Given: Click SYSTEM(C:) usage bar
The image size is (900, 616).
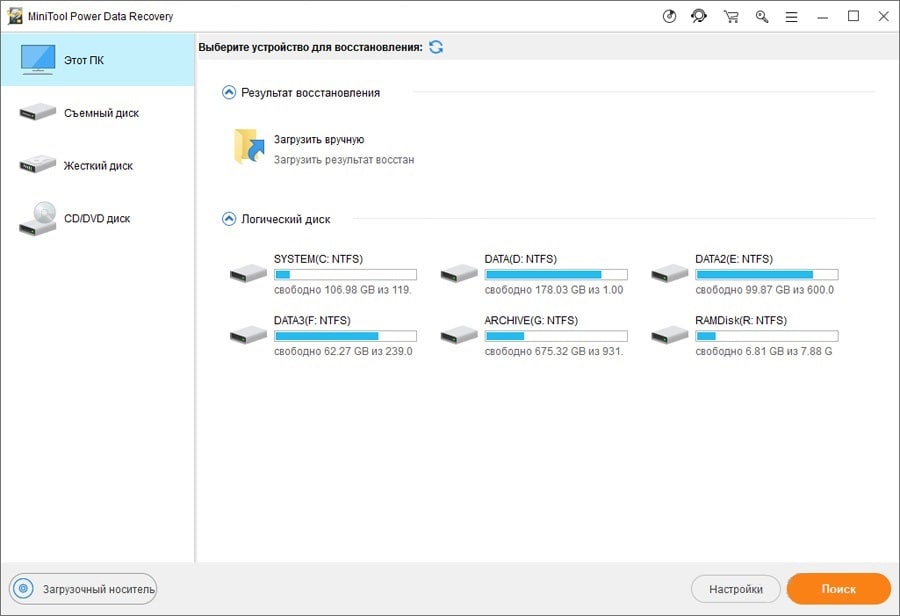Looking at the screenshot, I should [346, 274].
